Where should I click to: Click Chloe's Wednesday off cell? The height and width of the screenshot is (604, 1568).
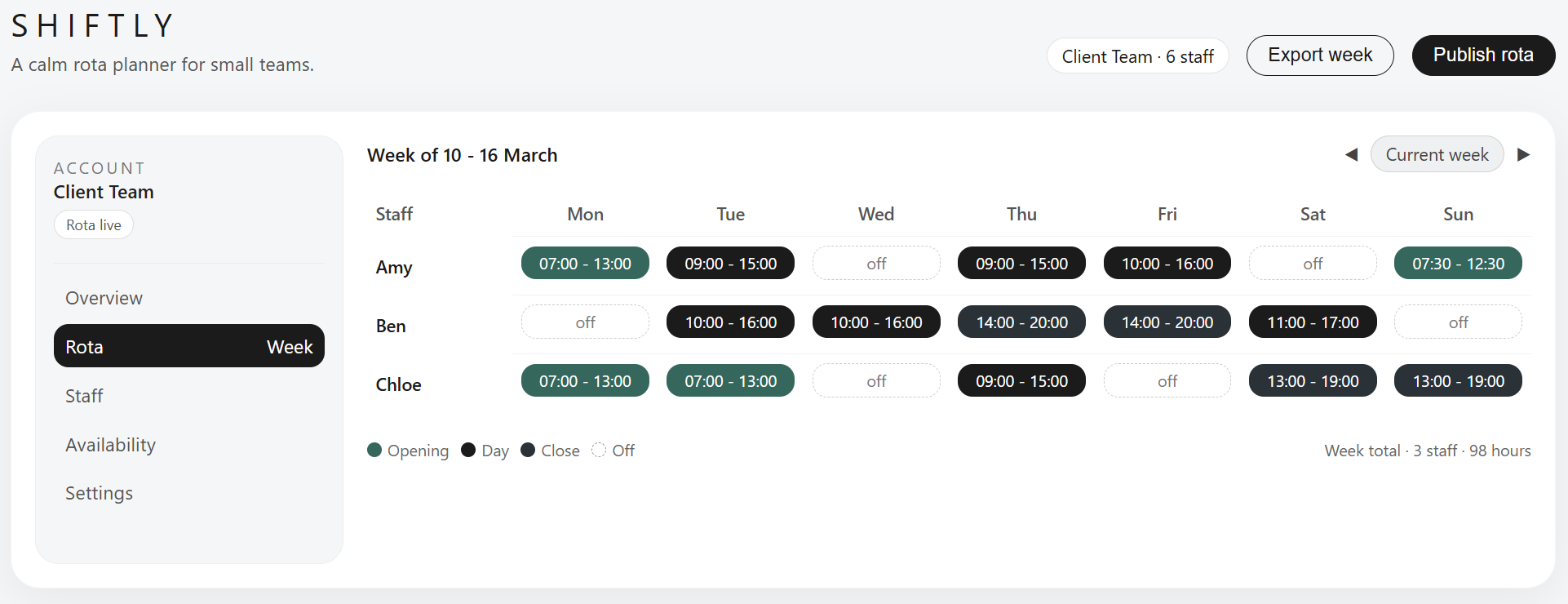[876, 380]
